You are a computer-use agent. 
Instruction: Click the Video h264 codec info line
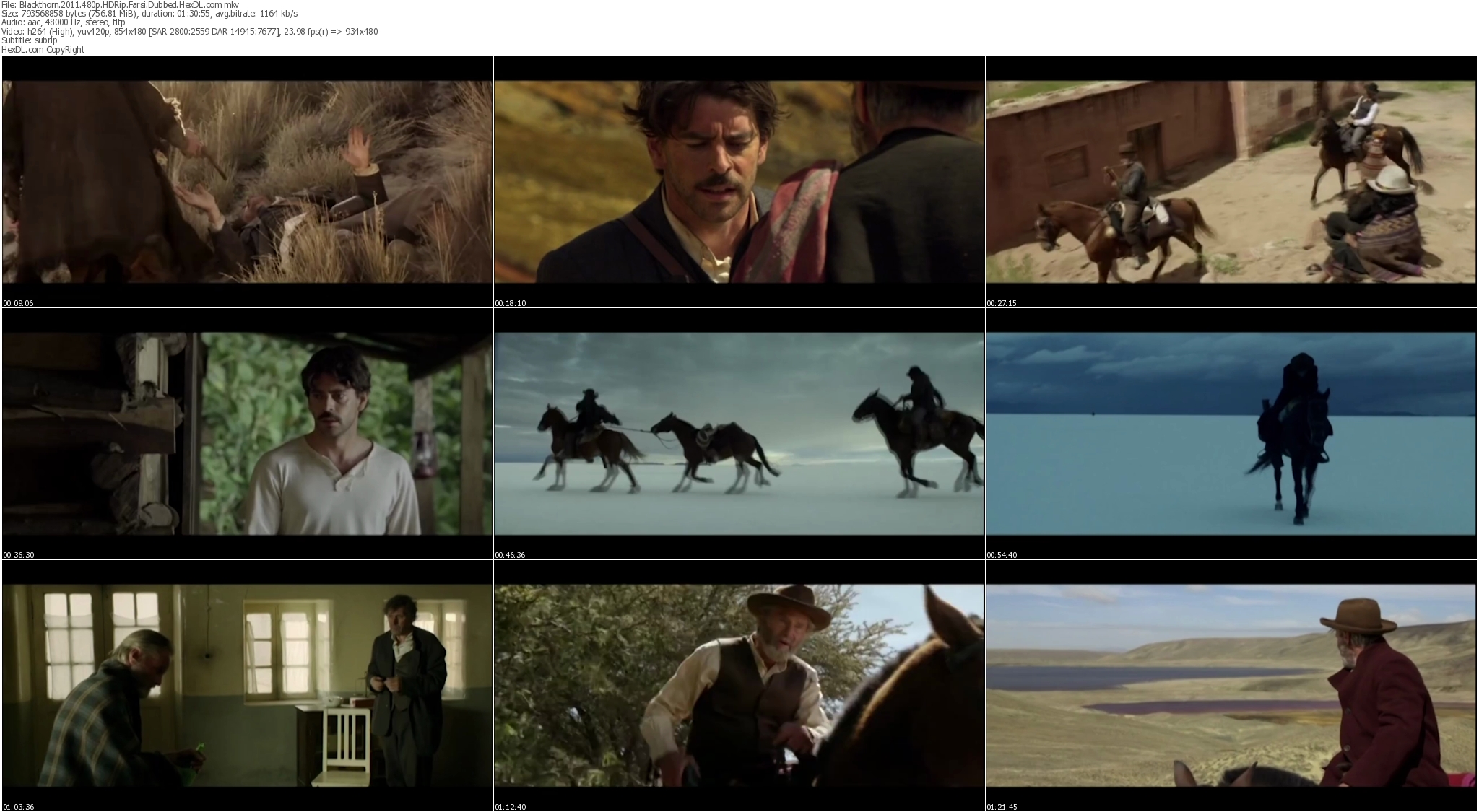click(x=189, y=32)
